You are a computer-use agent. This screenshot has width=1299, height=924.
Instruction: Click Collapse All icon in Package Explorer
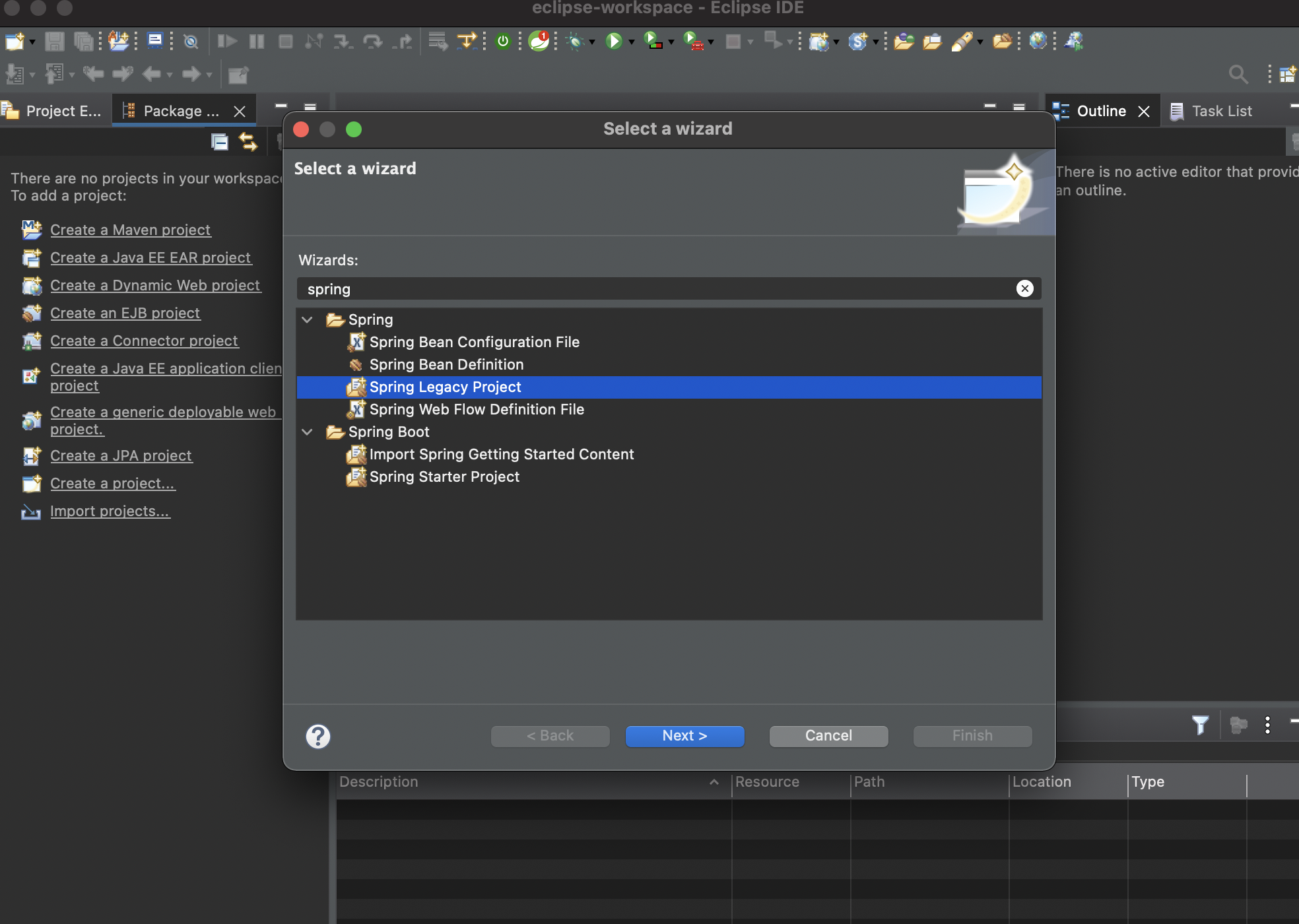point(219,142)
